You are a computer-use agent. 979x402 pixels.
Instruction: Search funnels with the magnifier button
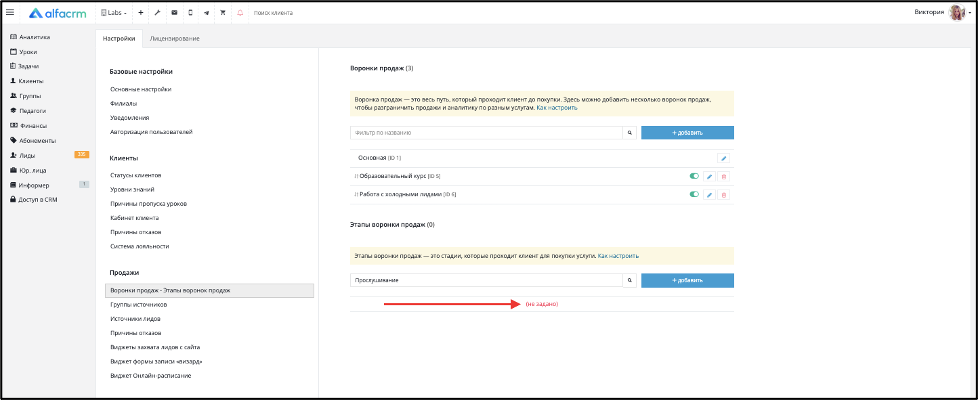pyautogui.click(x=630, y=133)
